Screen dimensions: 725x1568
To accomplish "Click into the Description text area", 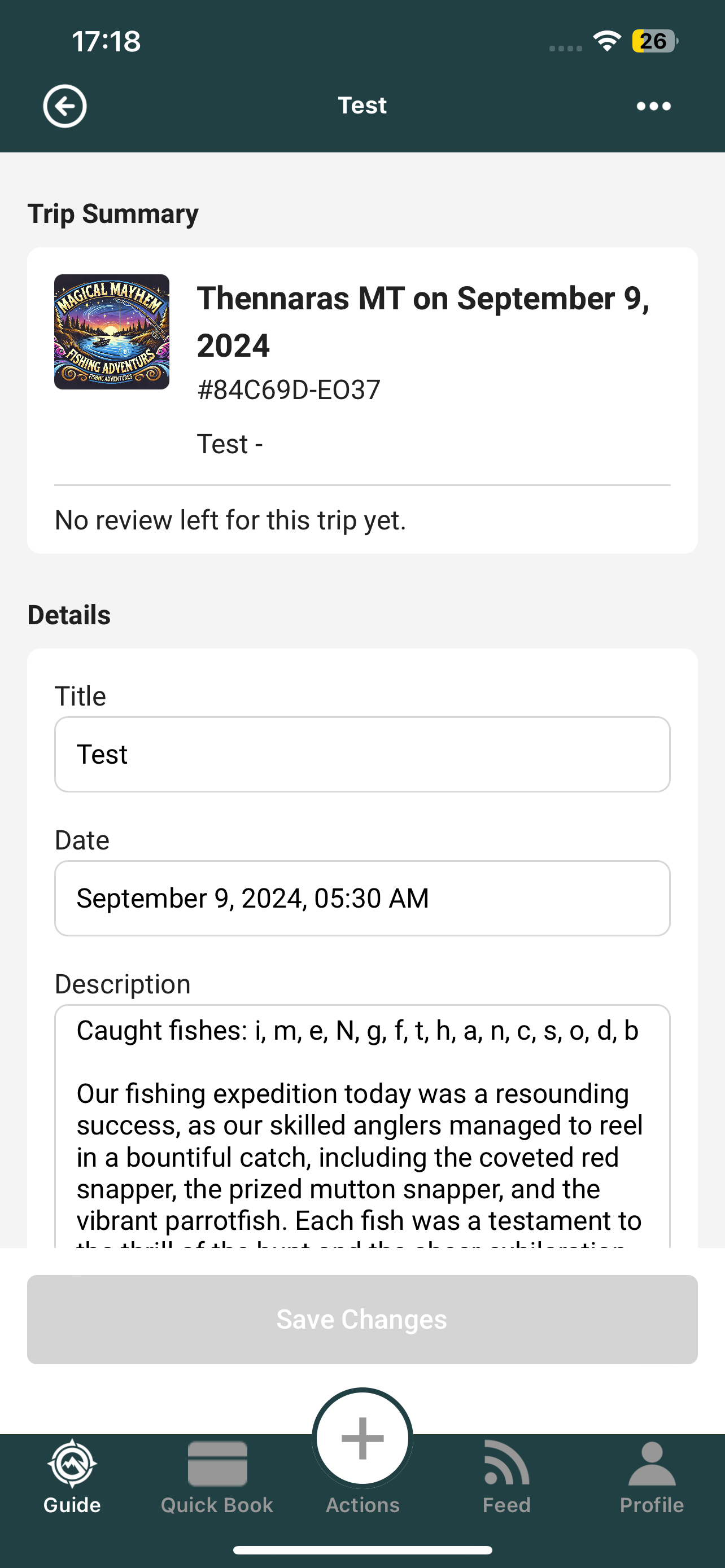I will click(362, 1126).
